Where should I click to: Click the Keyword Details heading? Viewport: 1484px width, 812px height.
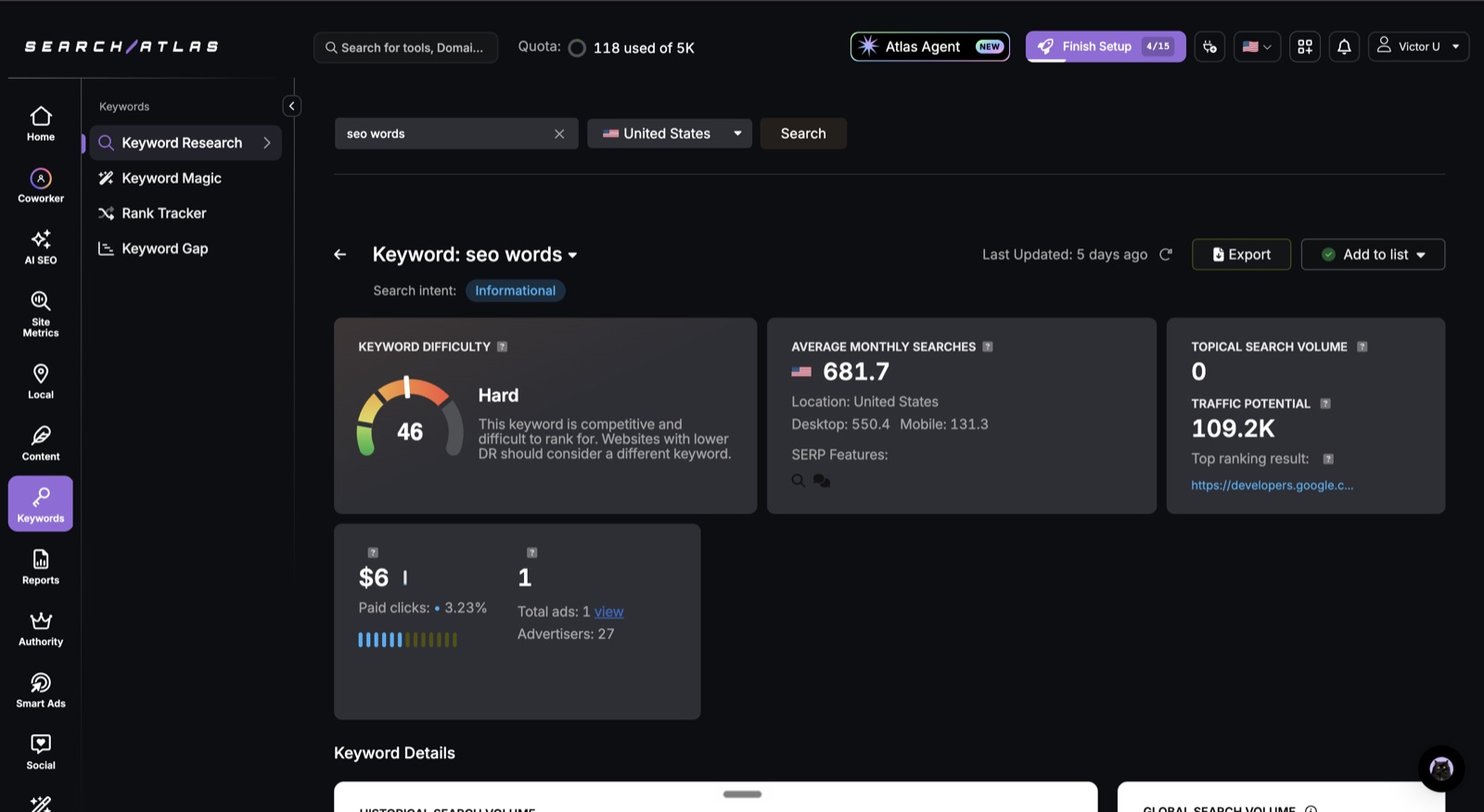pyautogui.click(x=394, y=753)
